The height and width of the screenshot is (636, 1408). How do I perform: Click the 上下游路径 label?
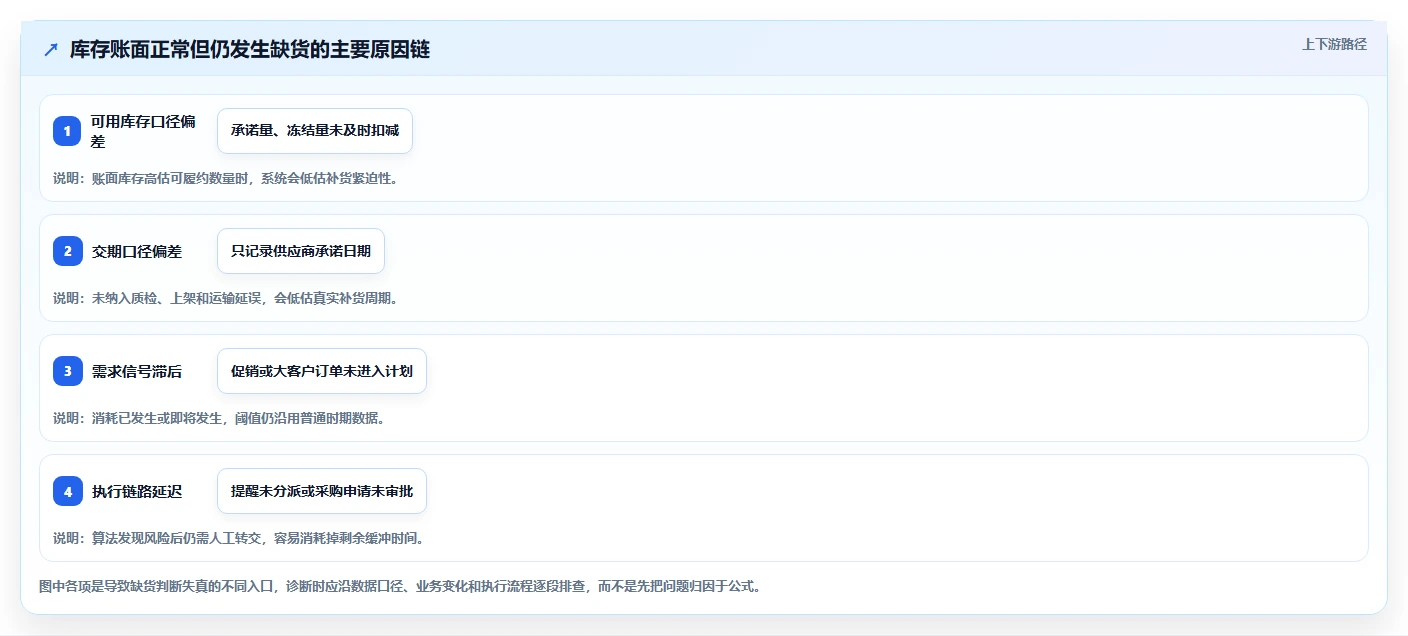[x=1334, y=44]
